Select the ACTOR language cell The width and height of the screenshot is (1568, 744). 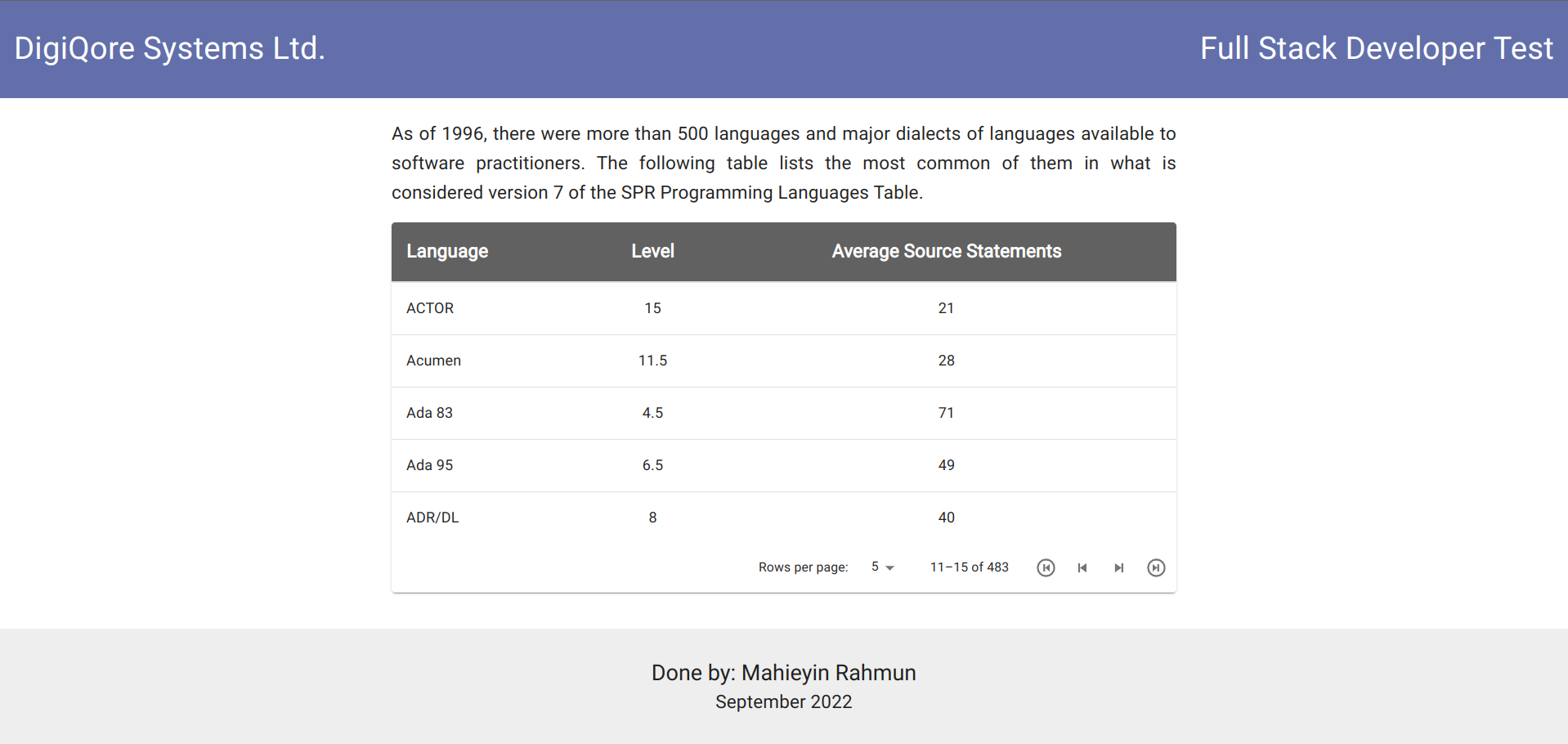(x=430, y=308)
